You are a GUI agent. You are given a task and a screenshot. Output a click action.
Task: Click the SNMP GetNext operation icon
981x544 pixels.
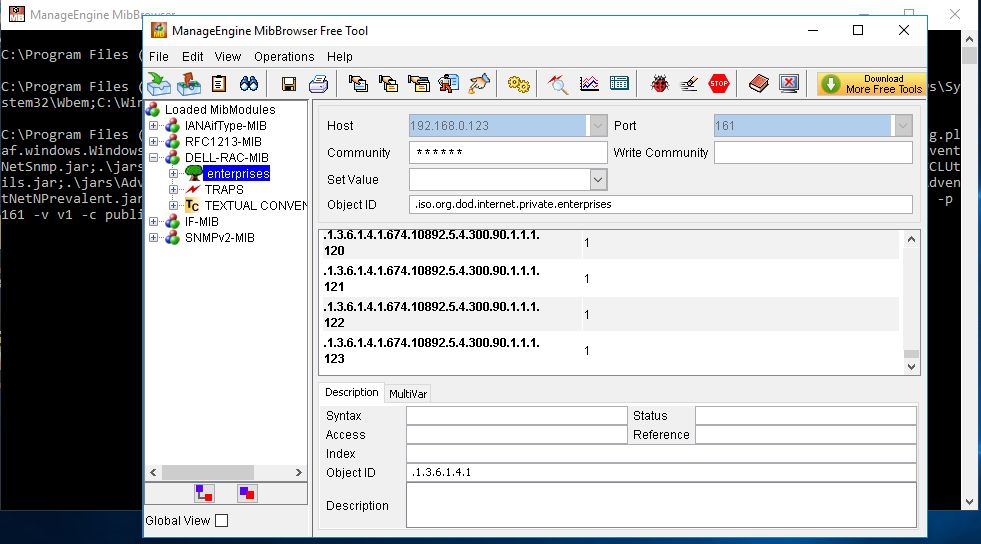tap(388, 83)
